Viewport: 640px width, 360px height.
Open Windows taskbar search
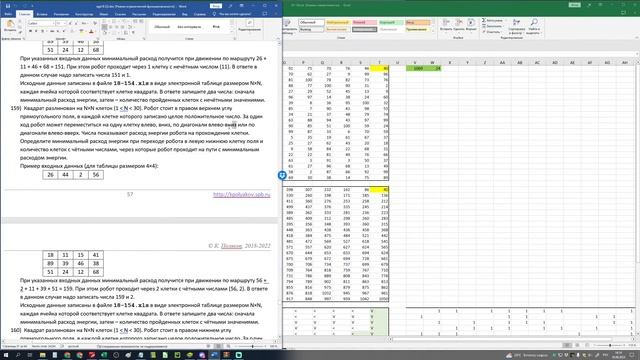[x=18, y=355]
